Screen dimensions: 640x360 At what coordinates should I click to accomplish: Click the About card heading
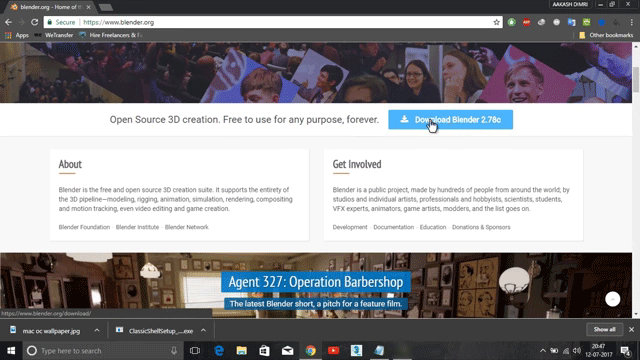pos(70,164)
